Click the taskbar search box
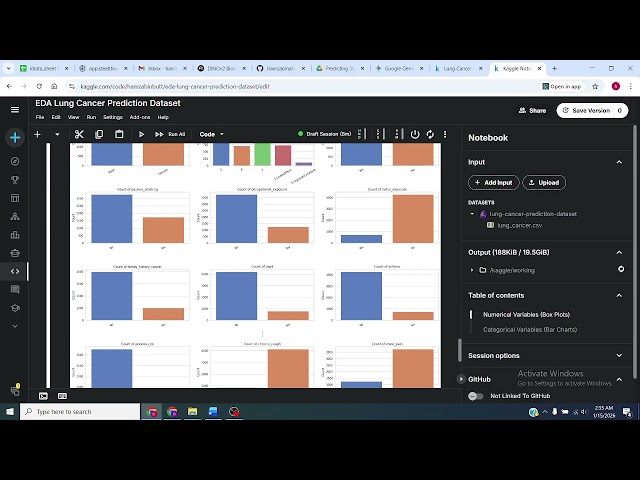The height and width of the screenshot is (480, 640). (80, 412)
